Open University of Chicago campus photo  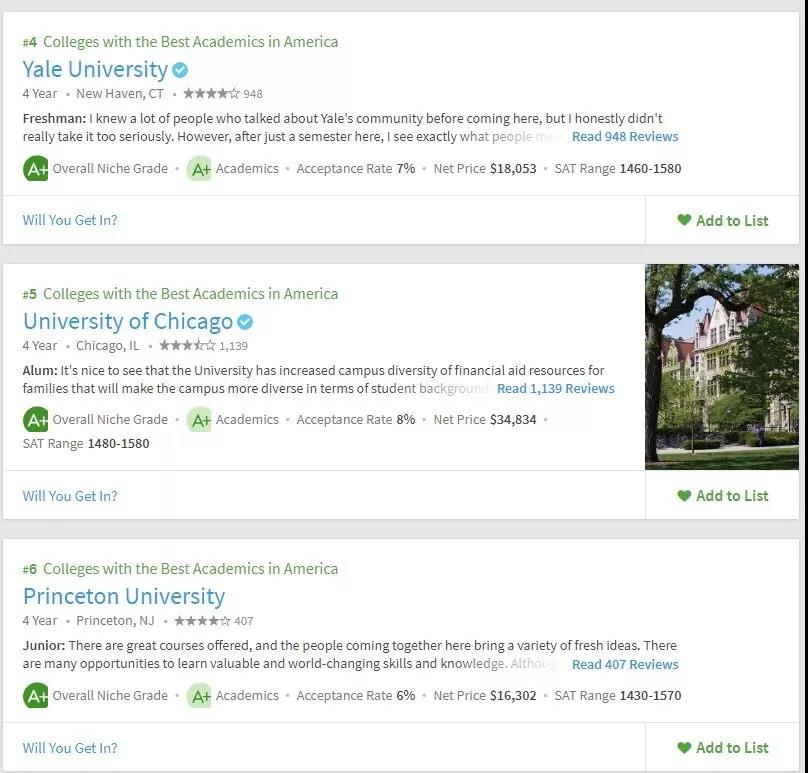click(722, 367)
